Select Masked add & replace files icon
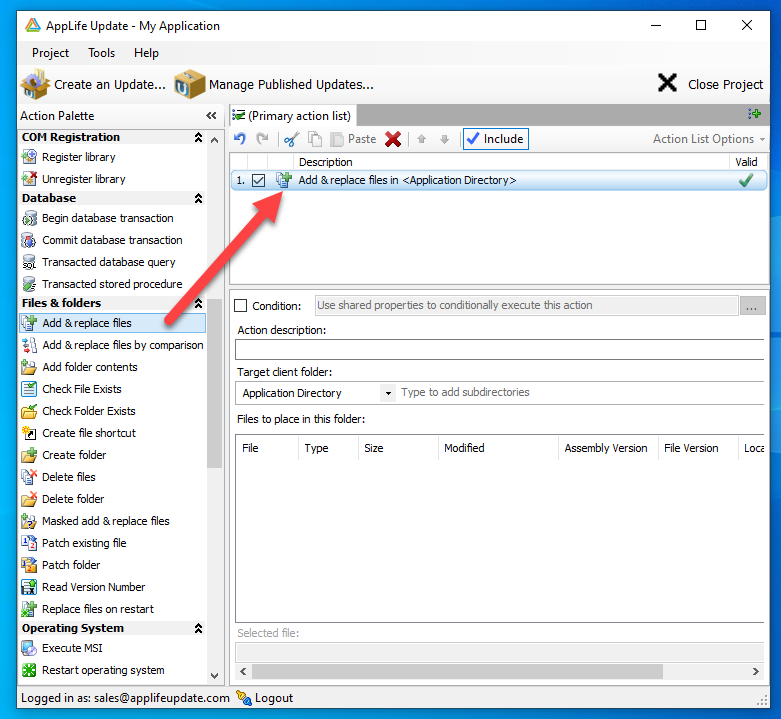Image resolution: width=781 pixels, height=719 pixels. (x=29, y=521)
